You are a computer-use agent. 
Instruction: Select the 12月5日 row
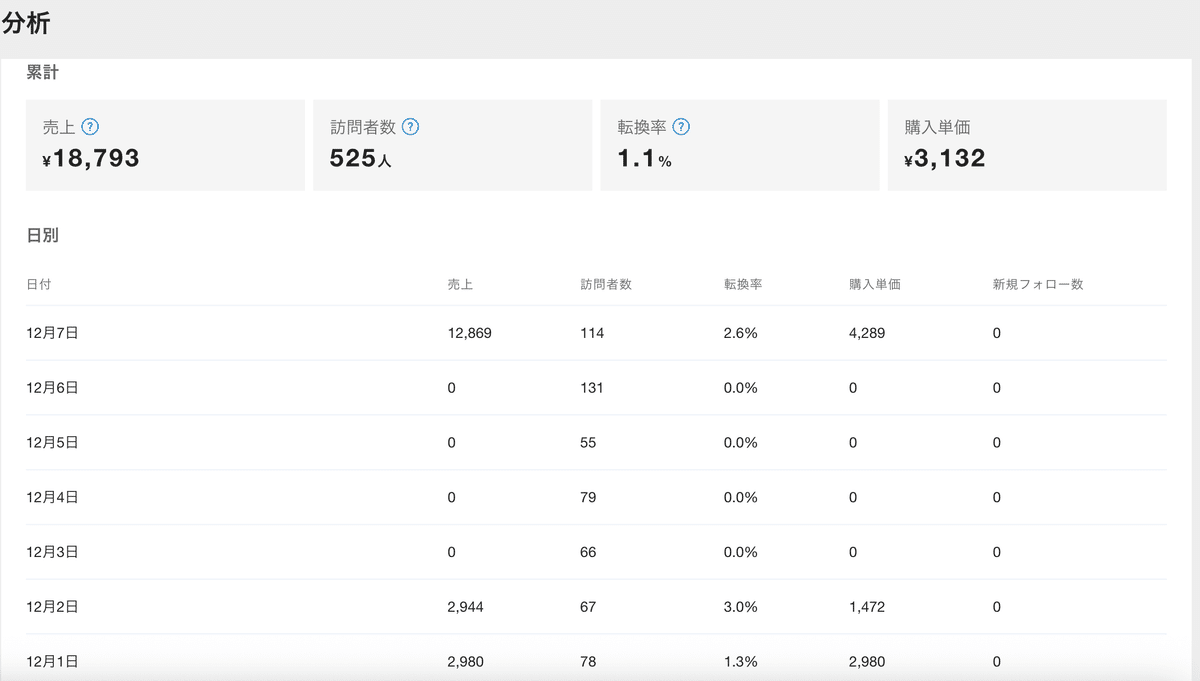tap(52, 443)
